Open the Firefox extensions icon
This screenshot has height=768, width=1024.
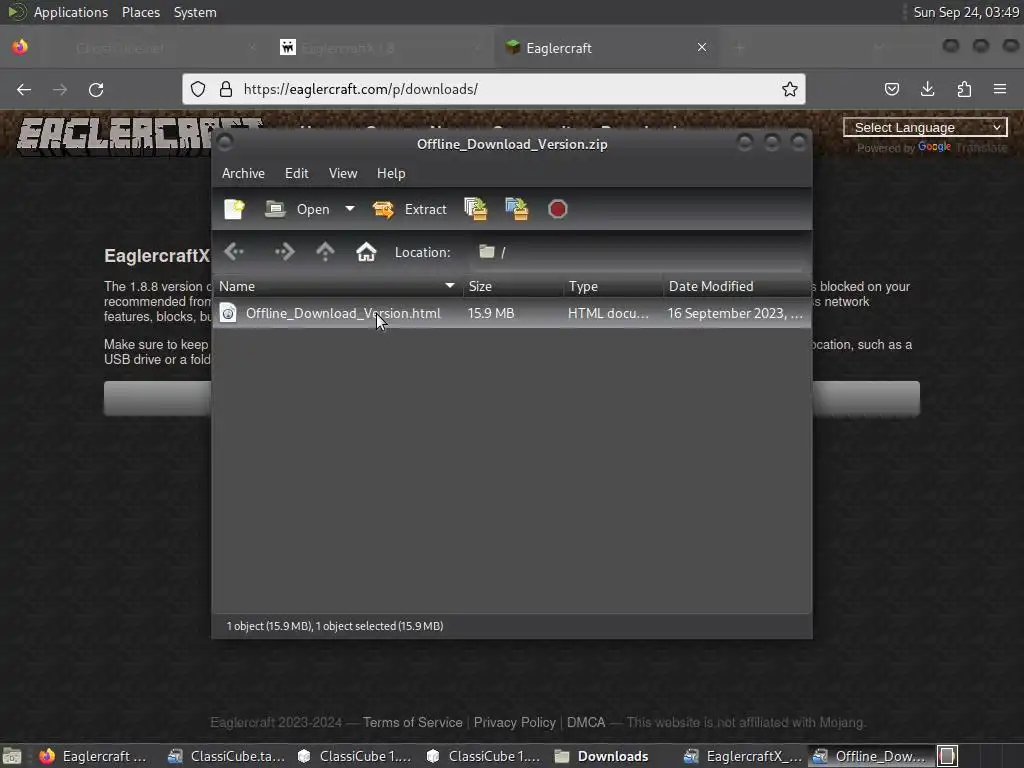coord(964,89)
